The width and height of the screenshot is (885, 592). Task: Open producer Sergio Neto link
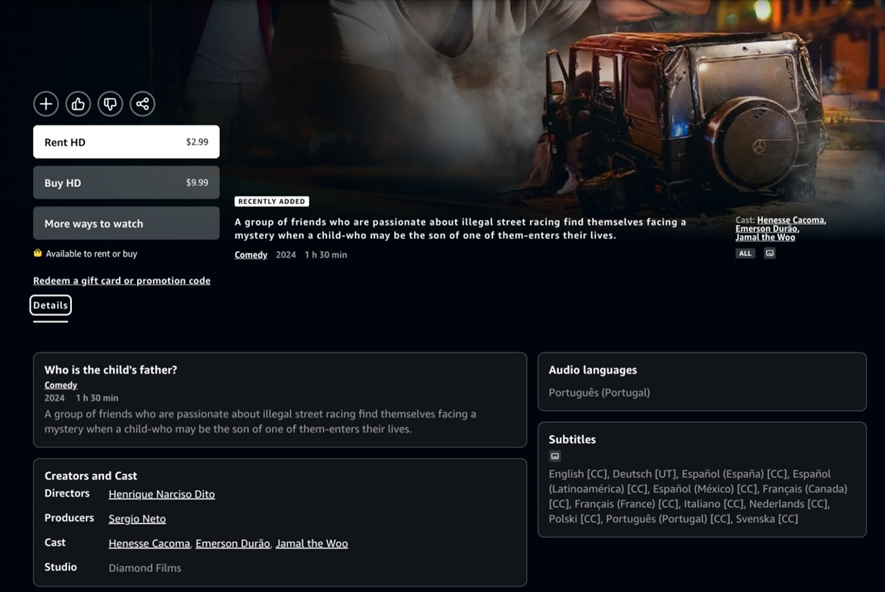coord(137,519)
